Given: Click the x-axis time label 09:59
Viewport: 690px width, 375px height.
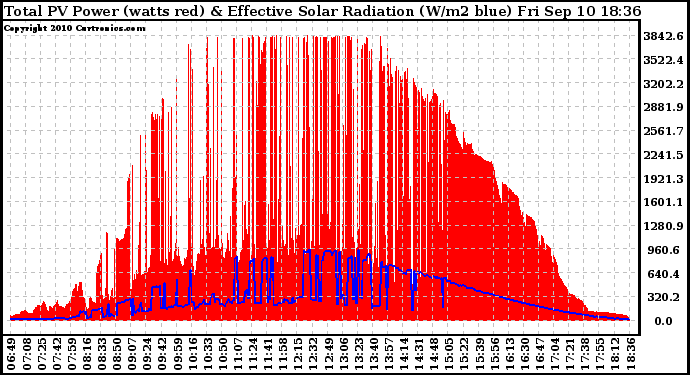Looking at the screenshot, I should tap(177, 354).
